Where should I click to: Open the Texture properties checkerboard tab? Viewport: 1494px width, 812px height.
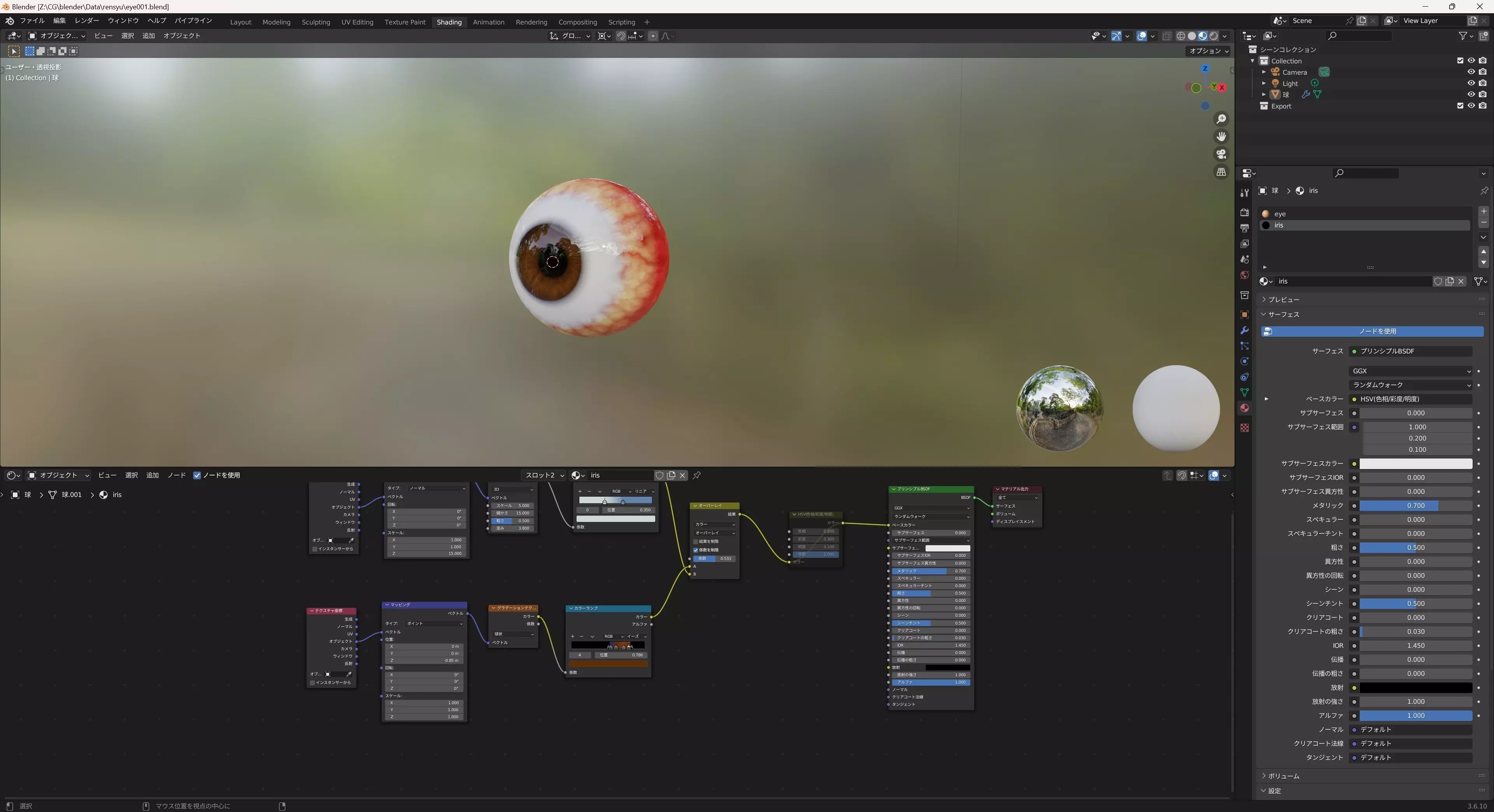[x=1244, y=428]
